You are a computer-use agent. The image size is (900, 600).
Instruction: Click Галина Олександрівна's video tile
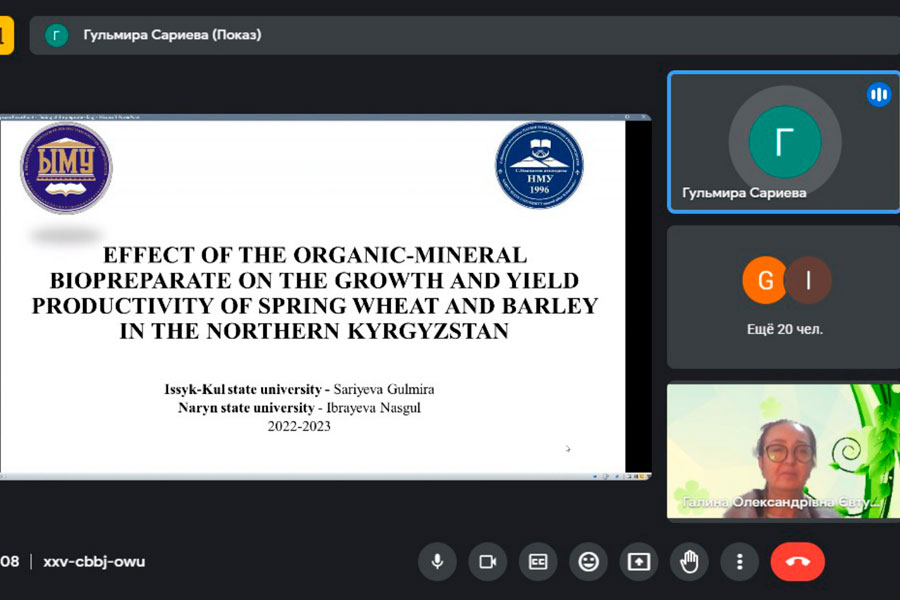coord(784,451)
